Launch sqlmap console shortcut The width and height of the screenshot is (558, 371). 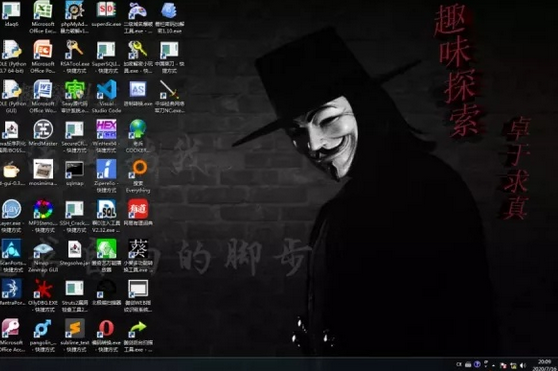pyautogui.click(x=74, y=173)
